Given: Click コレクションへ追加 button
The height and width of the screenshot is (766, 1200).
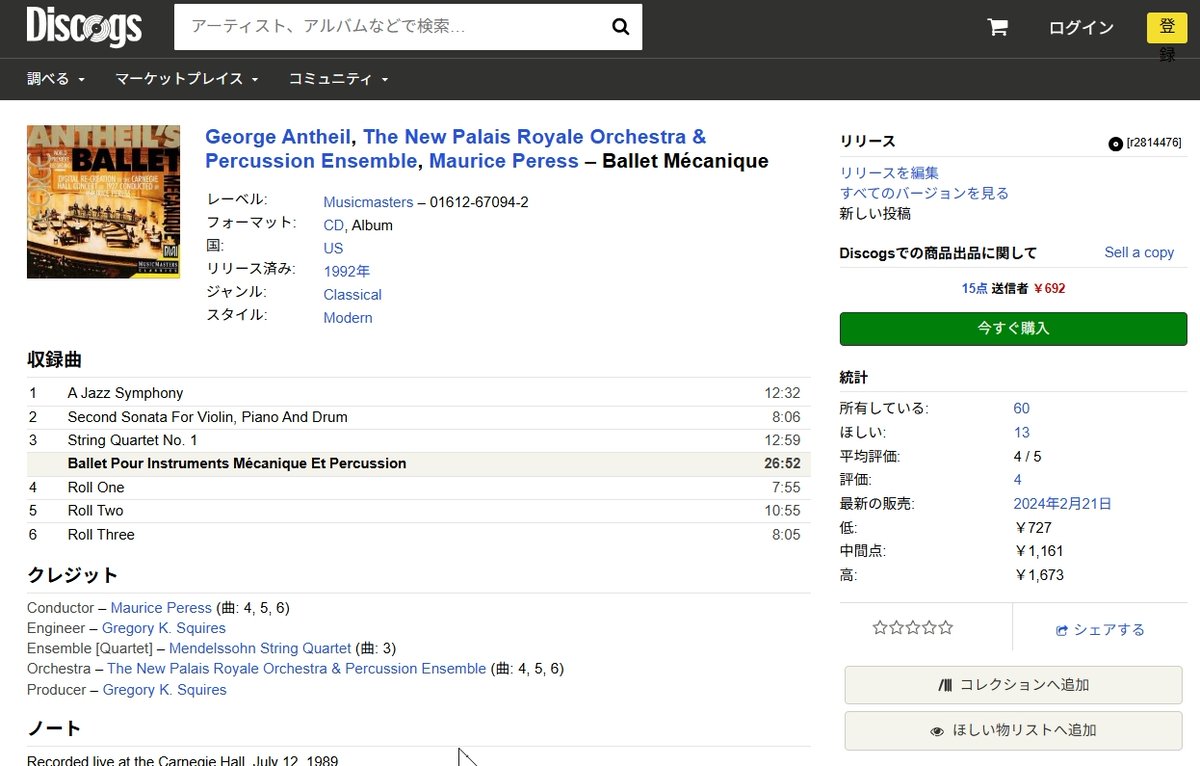Looking at the screenshot, I should point(1013,685).
